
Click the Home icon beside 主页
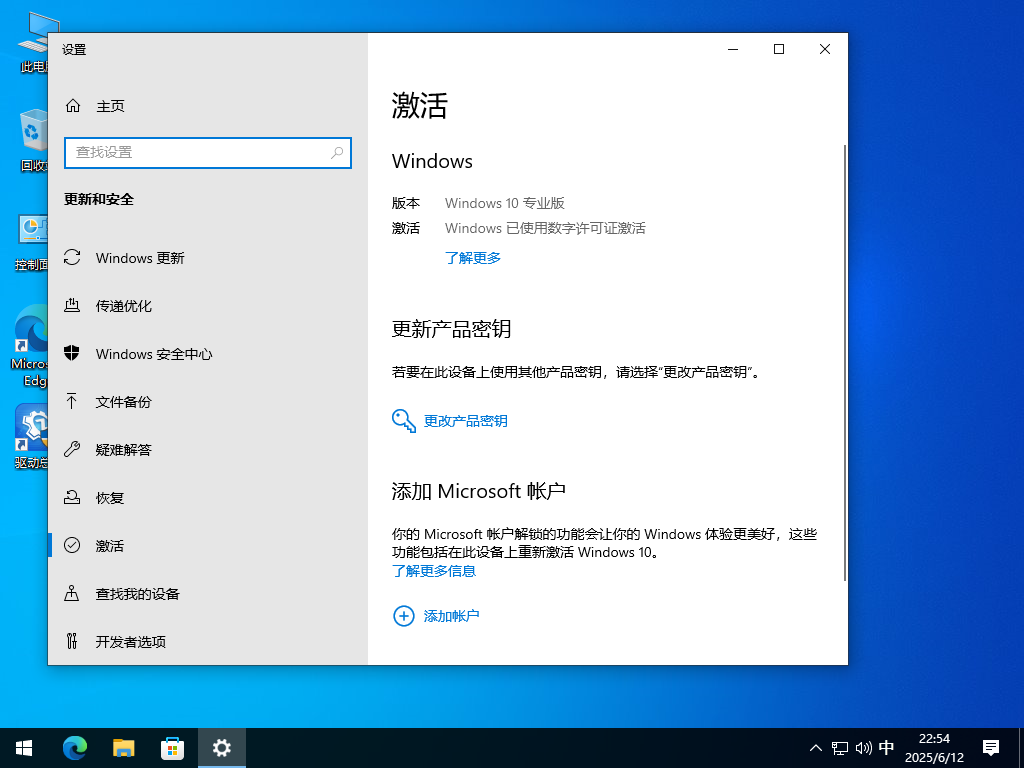coord(72,106)
